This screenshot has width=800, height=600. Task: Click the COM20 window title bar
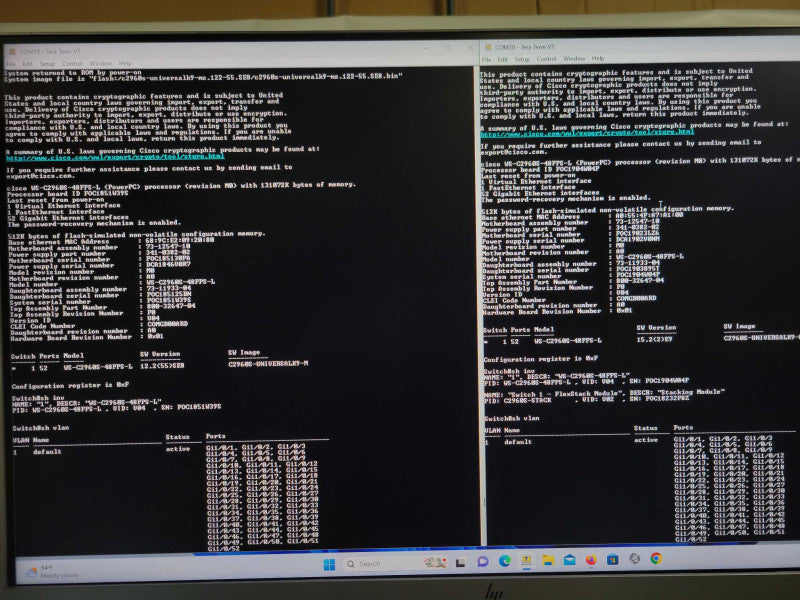[x=640, y=46]
